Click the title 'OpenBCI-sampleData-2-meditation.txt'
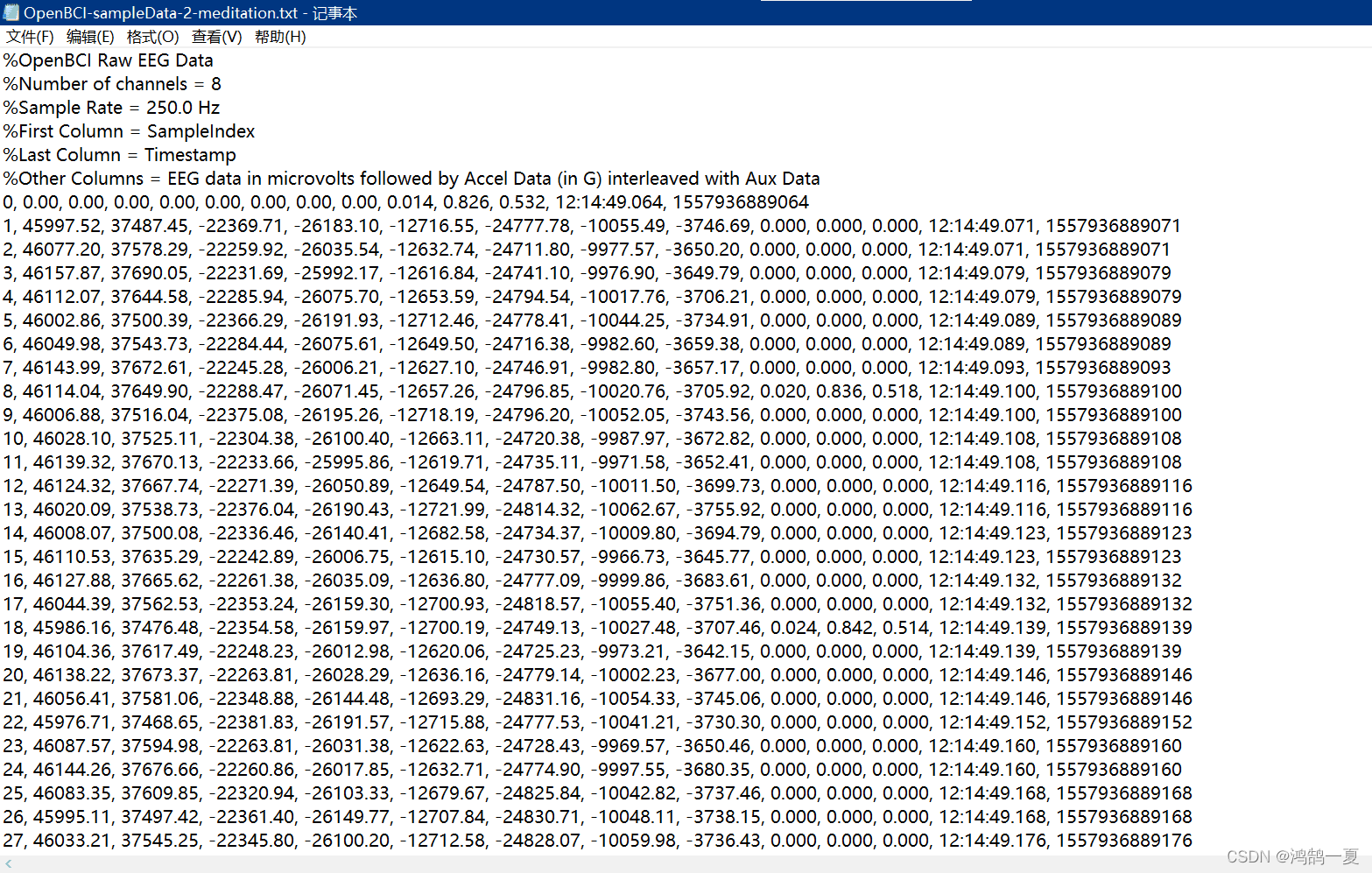 pyautogui.click(x=161, y=12)
